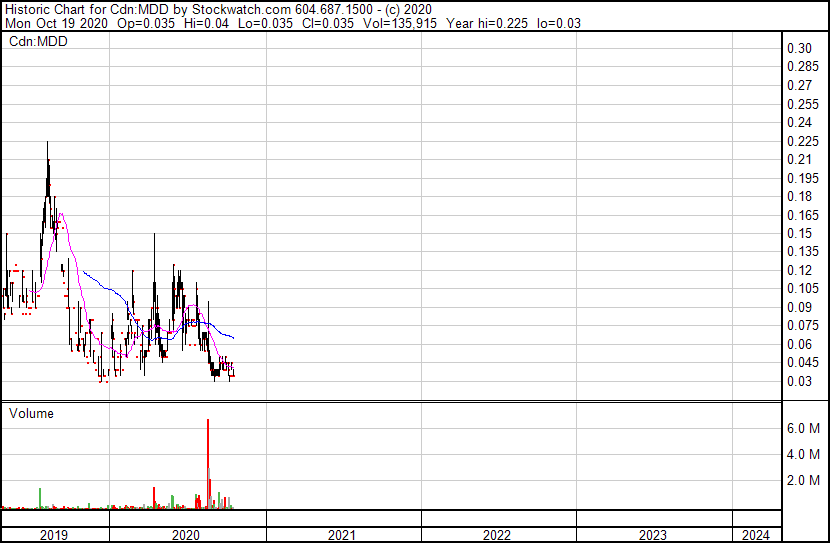Viewport: 830px width, 543px height.
Task: Click the 4.0 M volume axis label
Action: [x=804, y=454]
